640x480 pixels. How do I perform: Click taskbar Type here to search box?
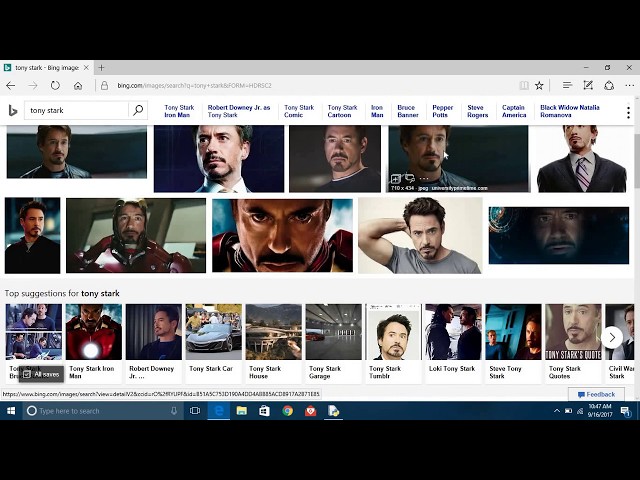pyautogui.click(x=104, y=411)
